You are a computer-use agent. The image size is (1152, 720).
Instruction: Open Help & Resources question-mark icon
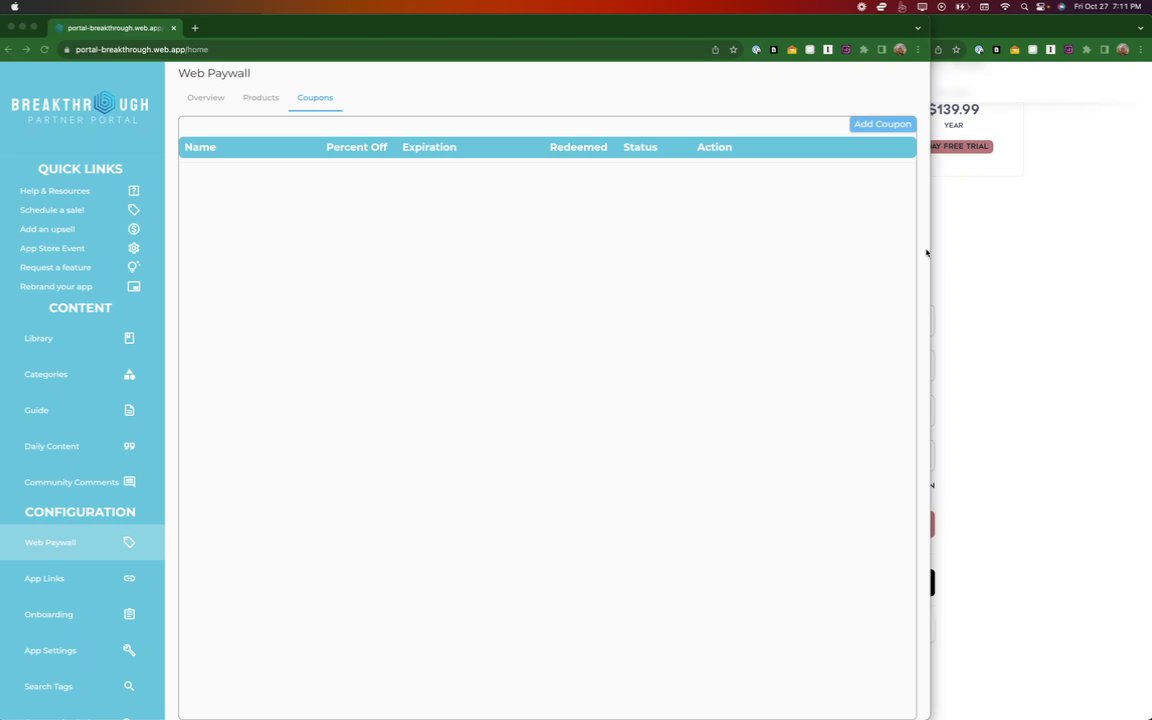pos(134,190)
